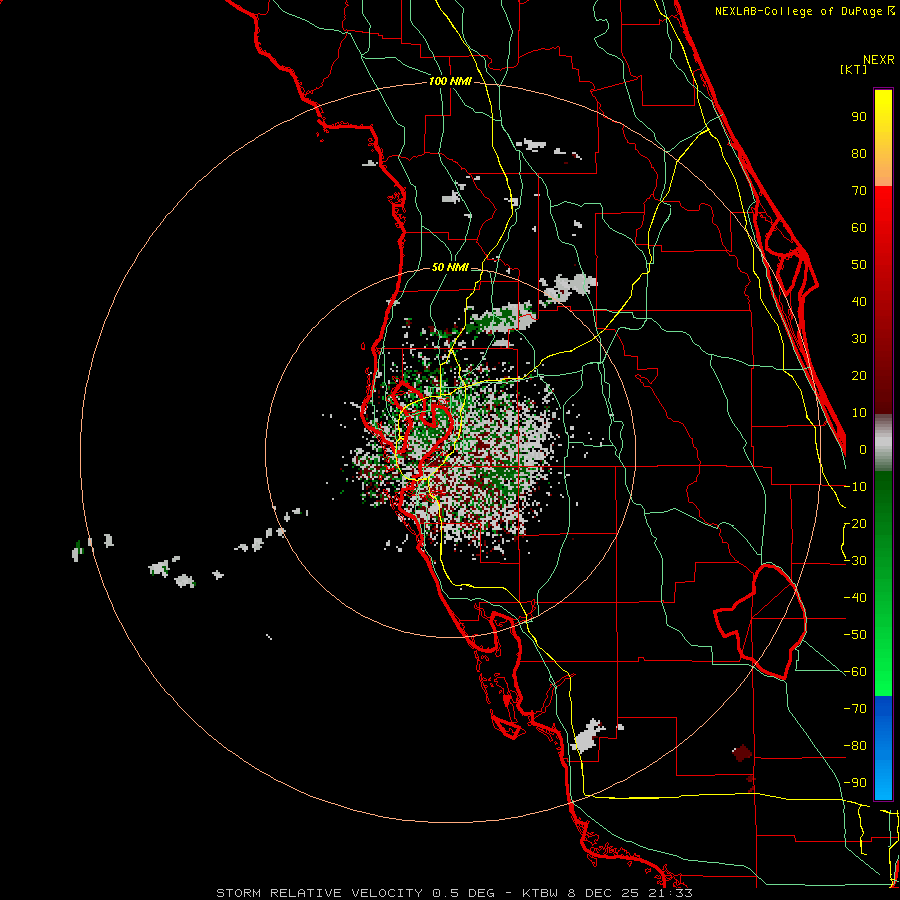Click the 10 value on the velocity scale
Image resolution: width=900 pixels, height=900 pixels.
pyautogui.click(x=859, y=413)
